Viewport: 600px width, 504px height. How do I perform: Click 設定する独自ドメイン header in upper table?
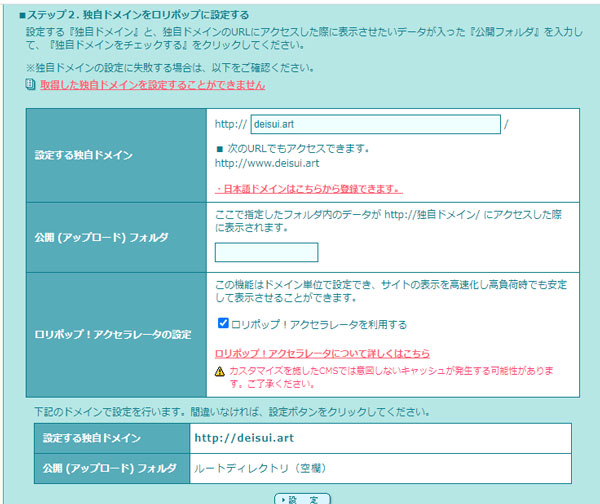[x=116, y=155]
